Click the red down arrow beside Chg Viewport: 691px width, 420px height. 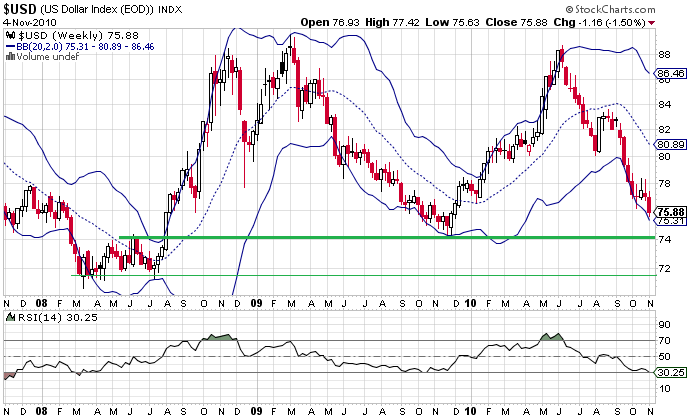tap(680, 22)
